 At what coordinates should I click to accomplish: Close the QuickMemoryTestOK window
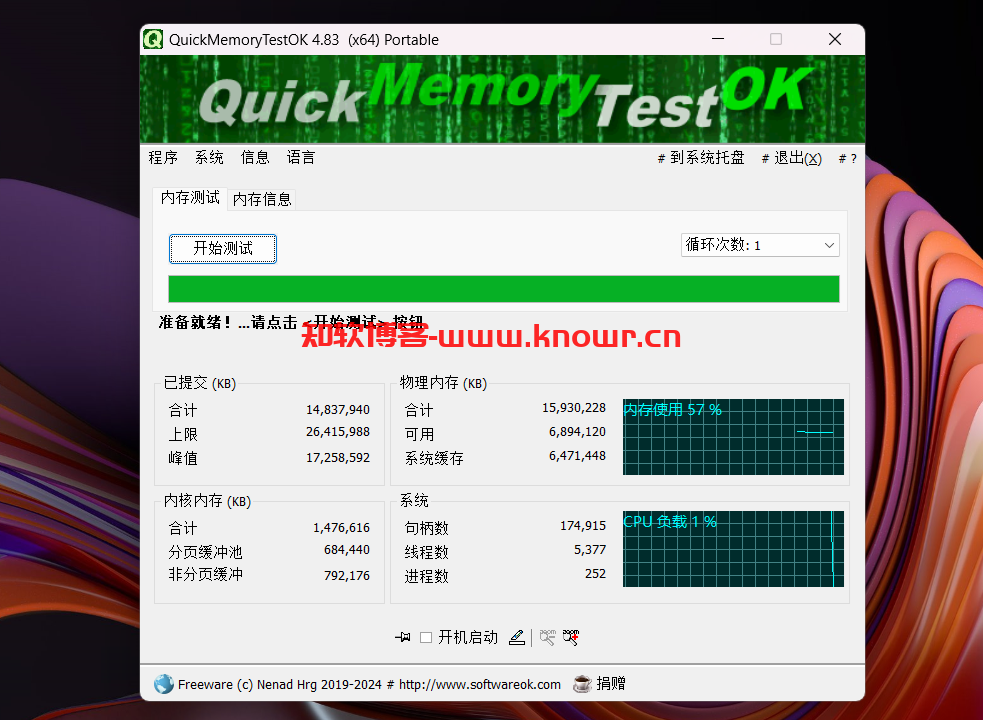pos(834,39)
